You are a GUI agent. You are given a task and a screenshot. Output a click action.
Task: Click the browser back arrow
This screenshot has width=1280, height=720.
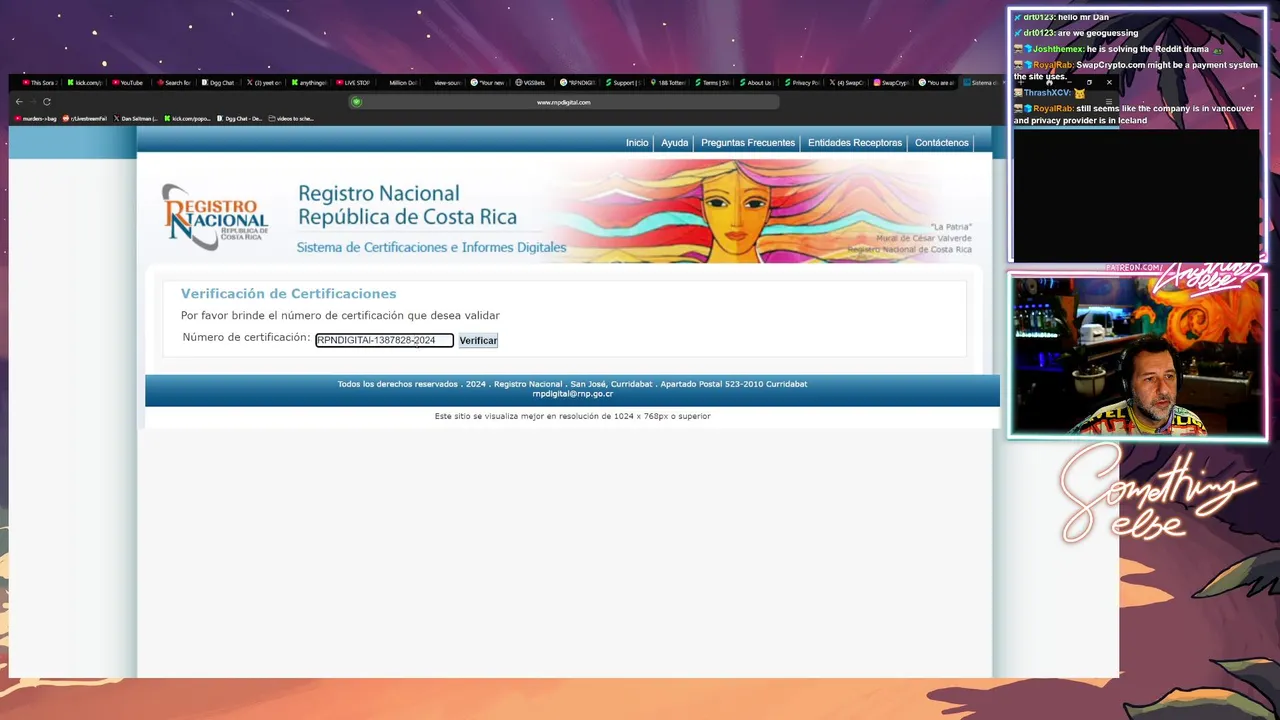tap(19, 102)
